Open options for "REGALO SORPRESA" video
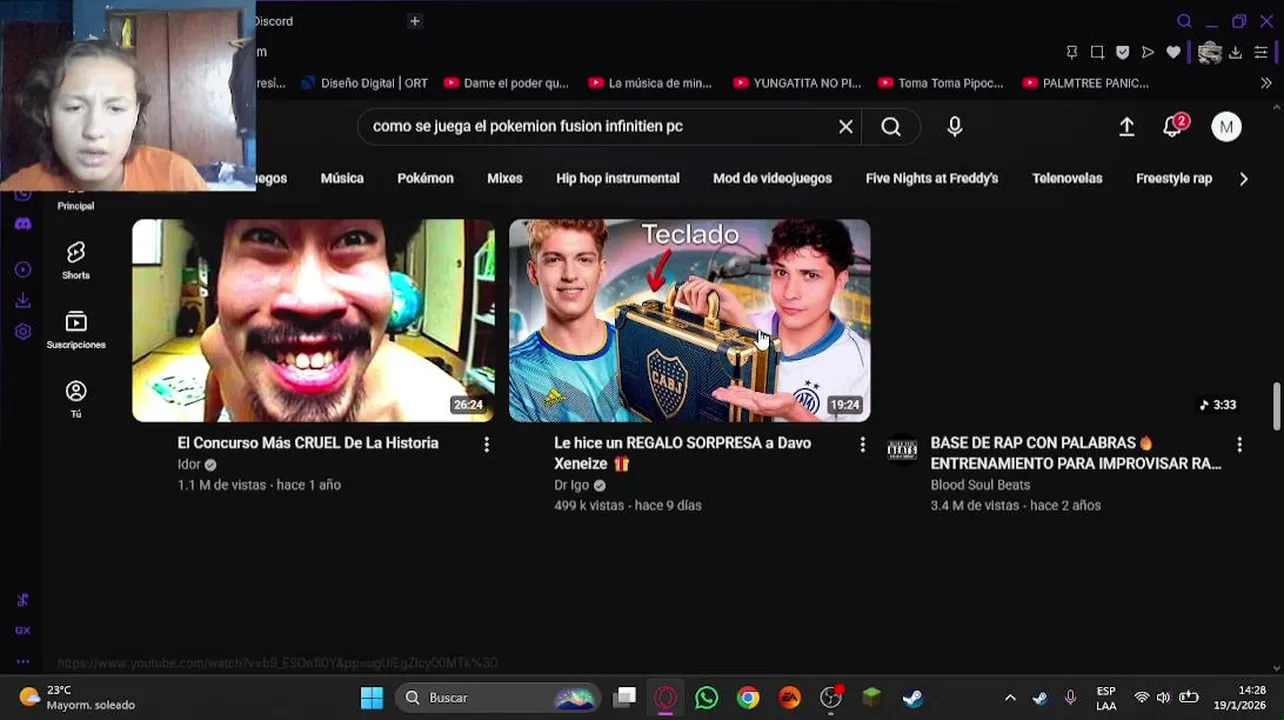1284x720 pixels. pyautogui.click(x=863, y=445)
